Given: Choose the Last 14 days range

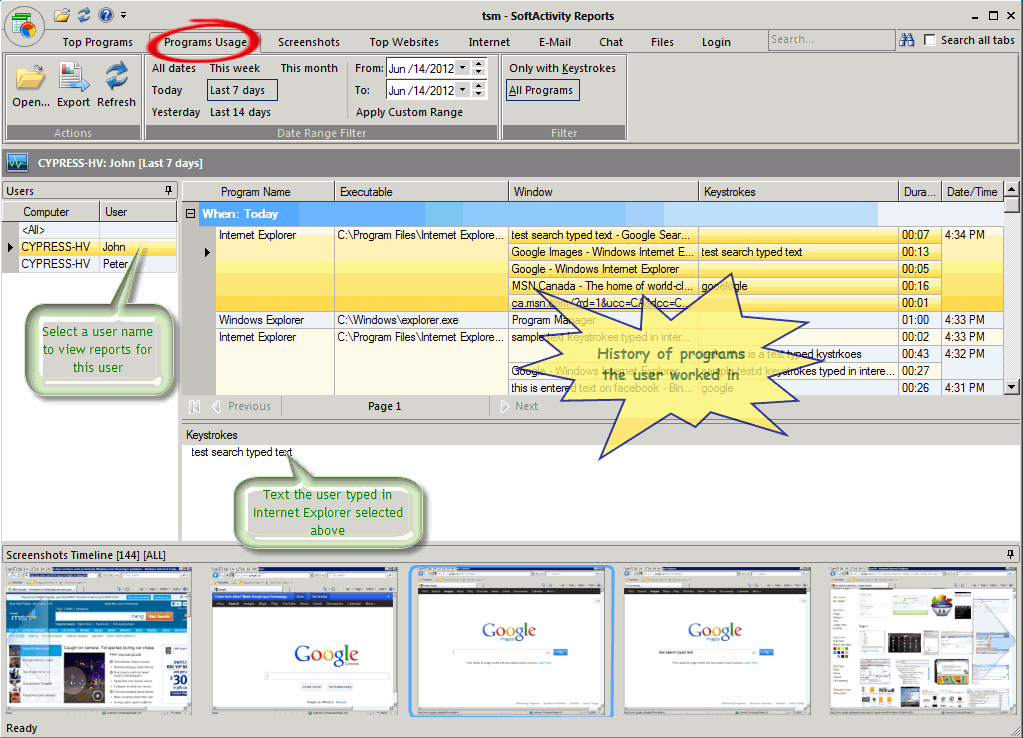Looking at the screenshot, I should 240,112.
